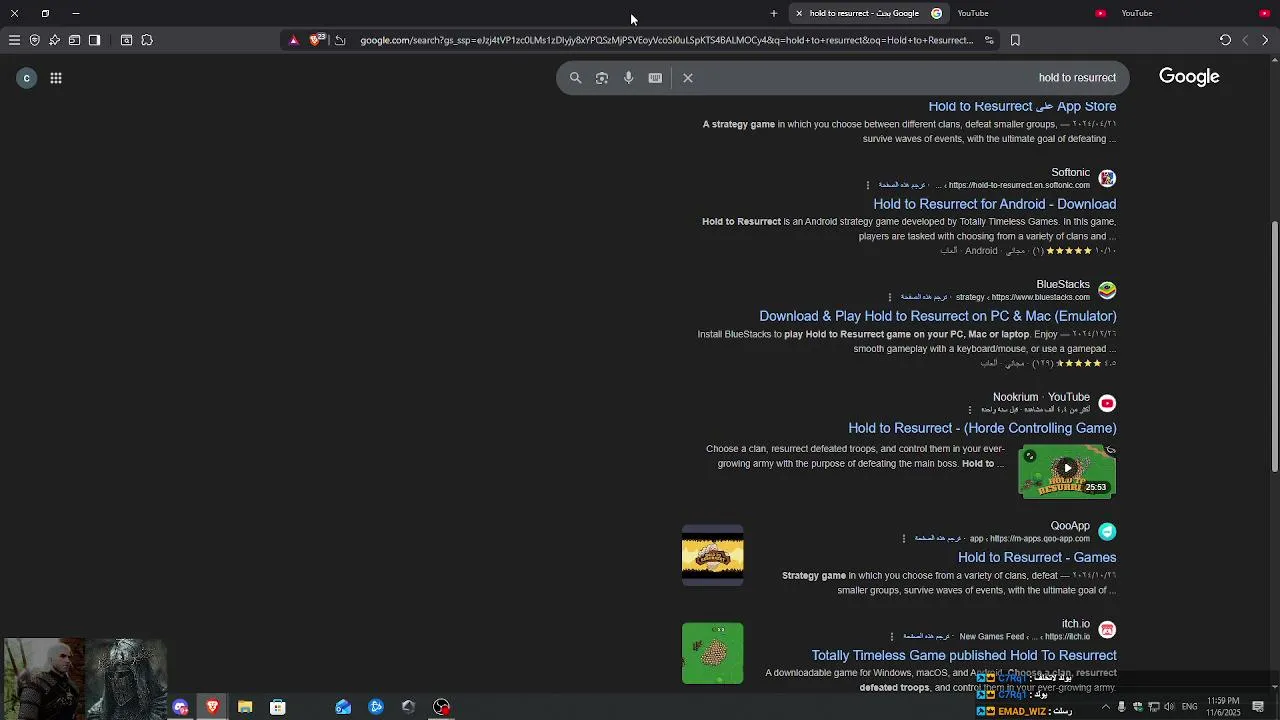Screen dimensions: 1280x720
Task: Click the QooApp game thumbnail image
Action: coord(713,555)
